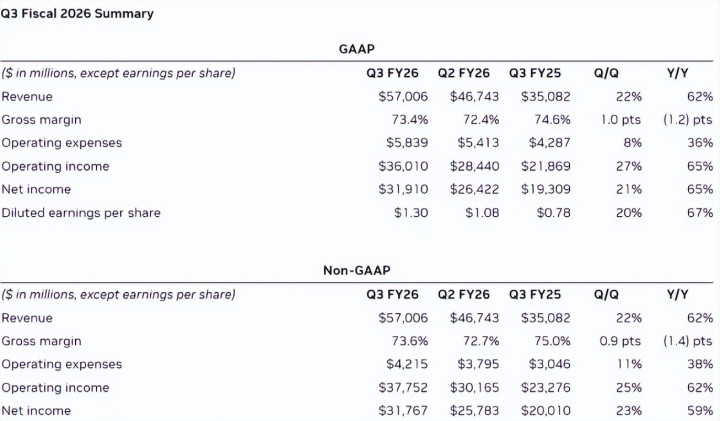Click GAAP gross margin Y/Y (1.2) pts
This screenshot has width=720, height=421.
[686, 119]
